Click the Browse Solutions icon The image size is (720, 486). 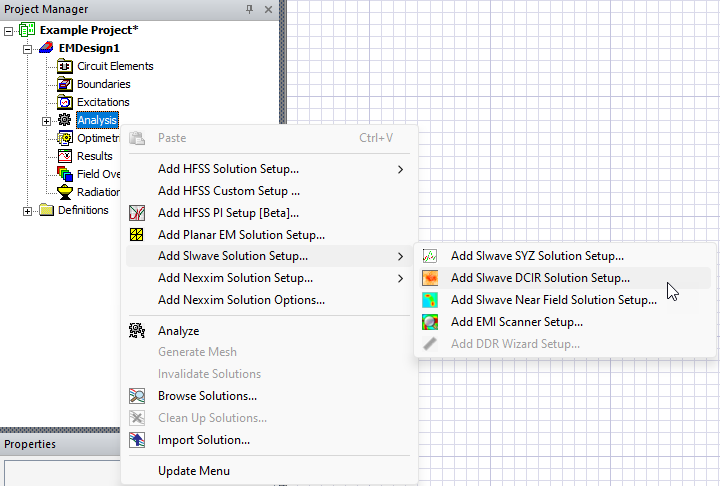[137, 396]
